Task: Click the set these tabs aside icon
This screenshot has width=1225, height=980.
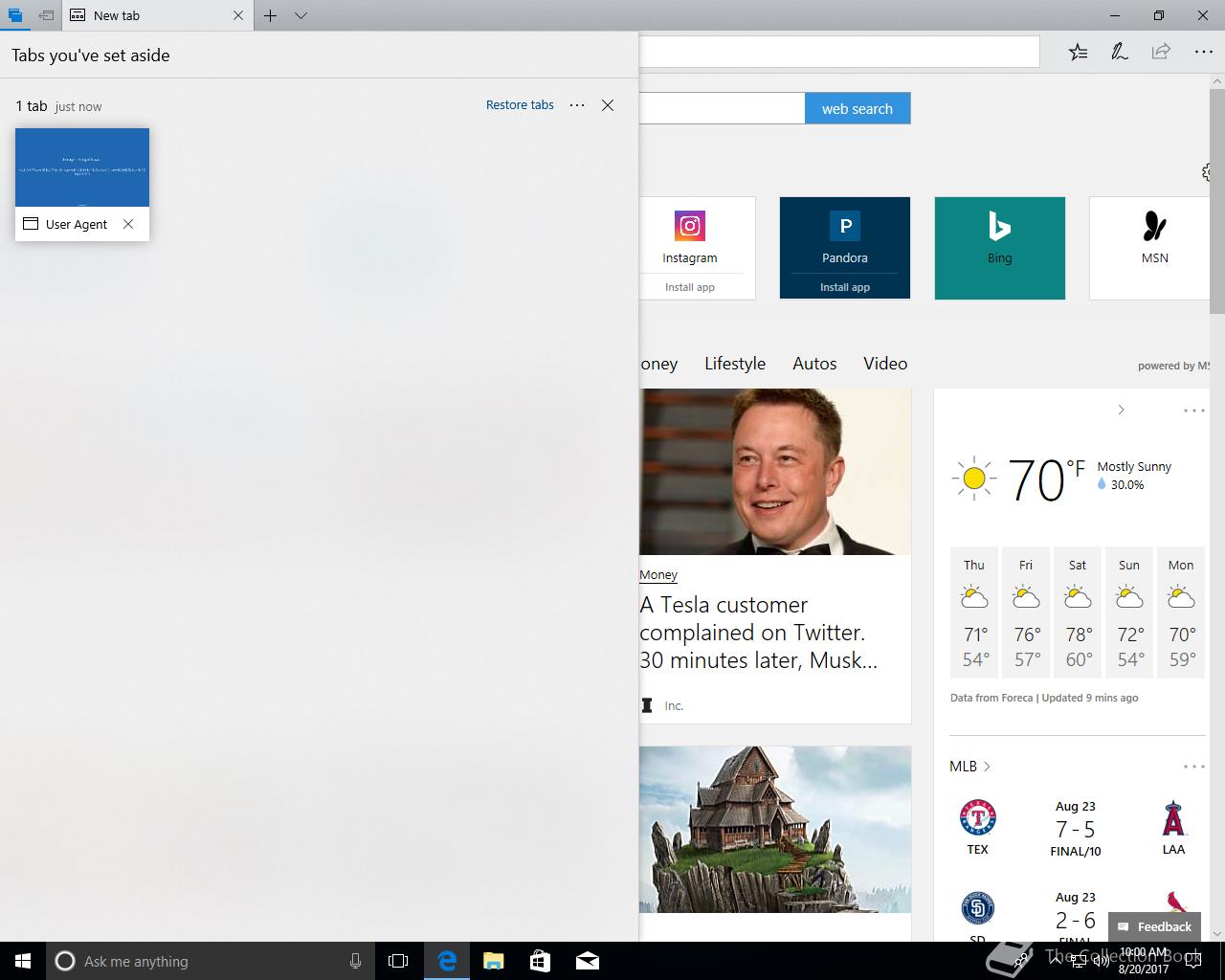Action: [46, 15]
